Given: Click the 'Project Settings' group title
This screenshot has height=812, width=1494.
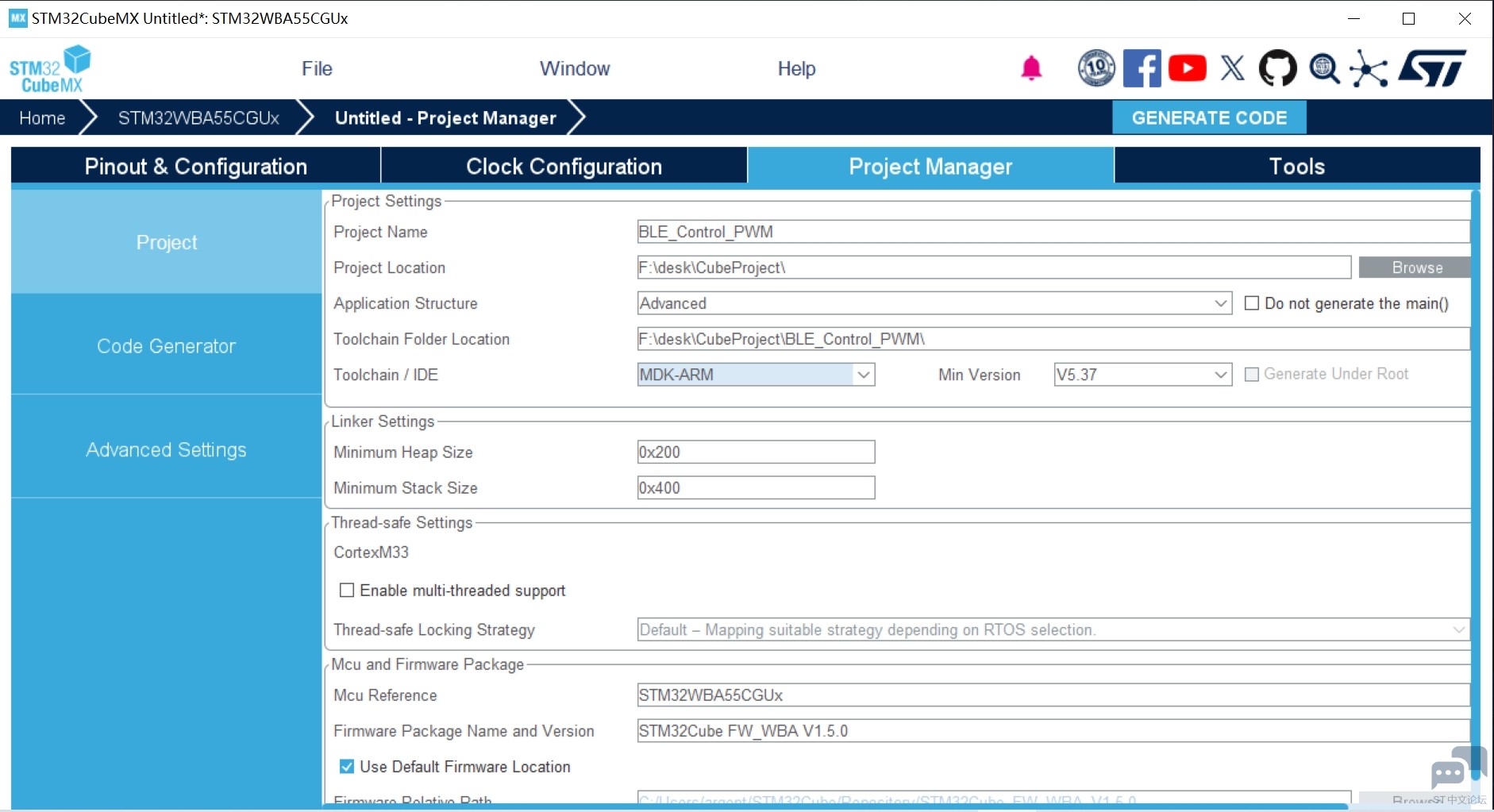Looking at the screenshot, I should tap(386, 201).
